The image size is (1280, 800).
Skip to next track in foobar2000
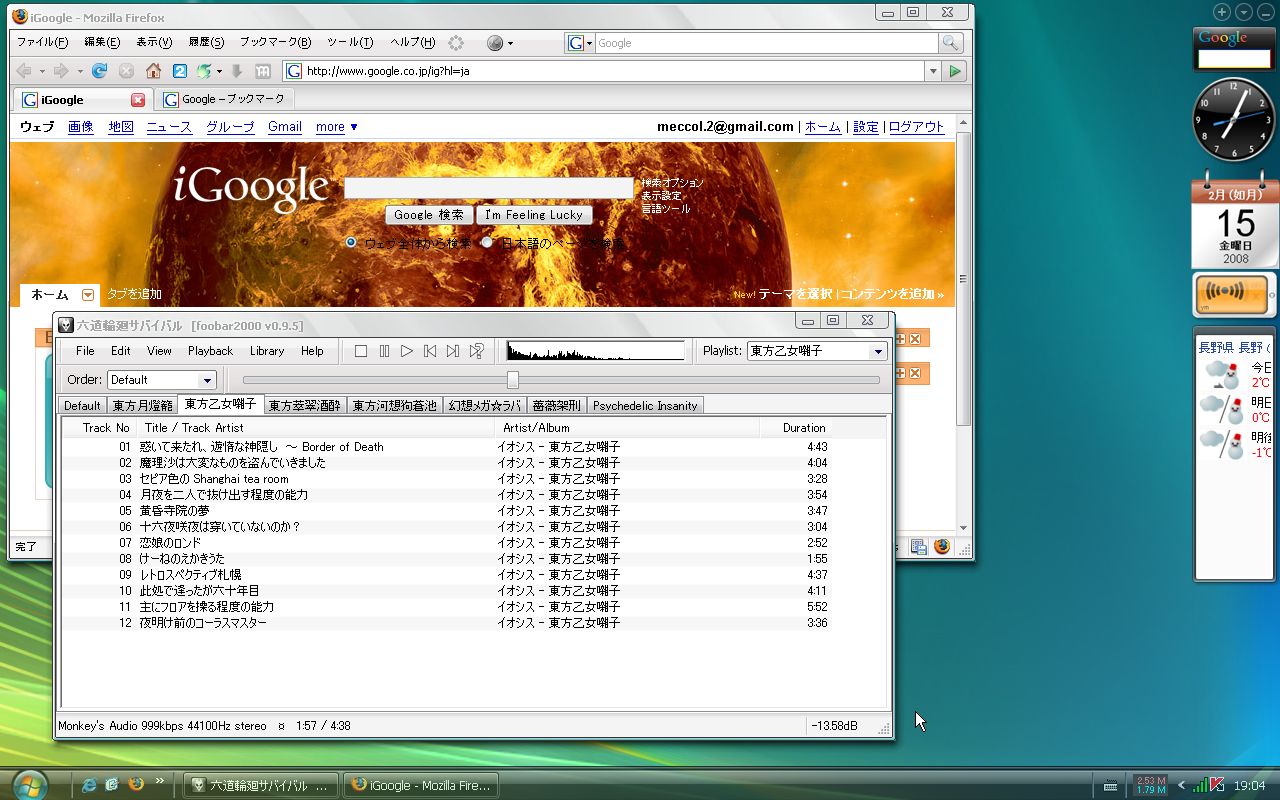point(453,351)
